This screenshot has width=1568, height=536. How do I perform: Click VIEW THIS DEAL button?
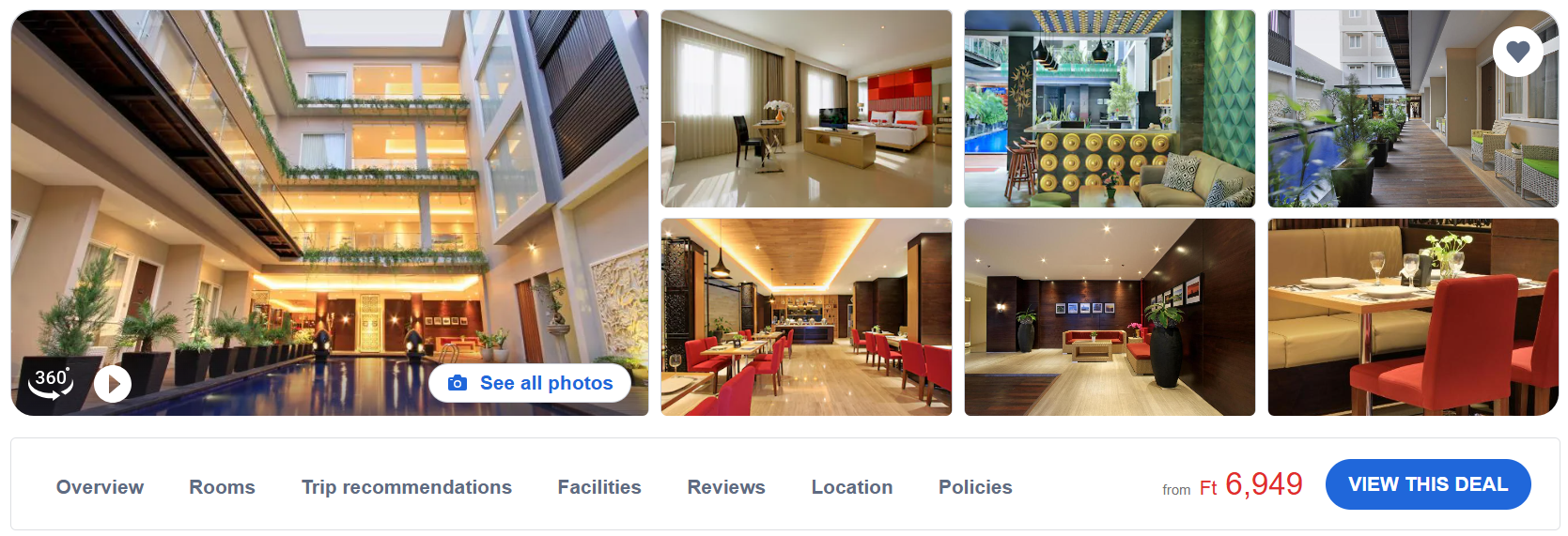(x=1427, y=484)
